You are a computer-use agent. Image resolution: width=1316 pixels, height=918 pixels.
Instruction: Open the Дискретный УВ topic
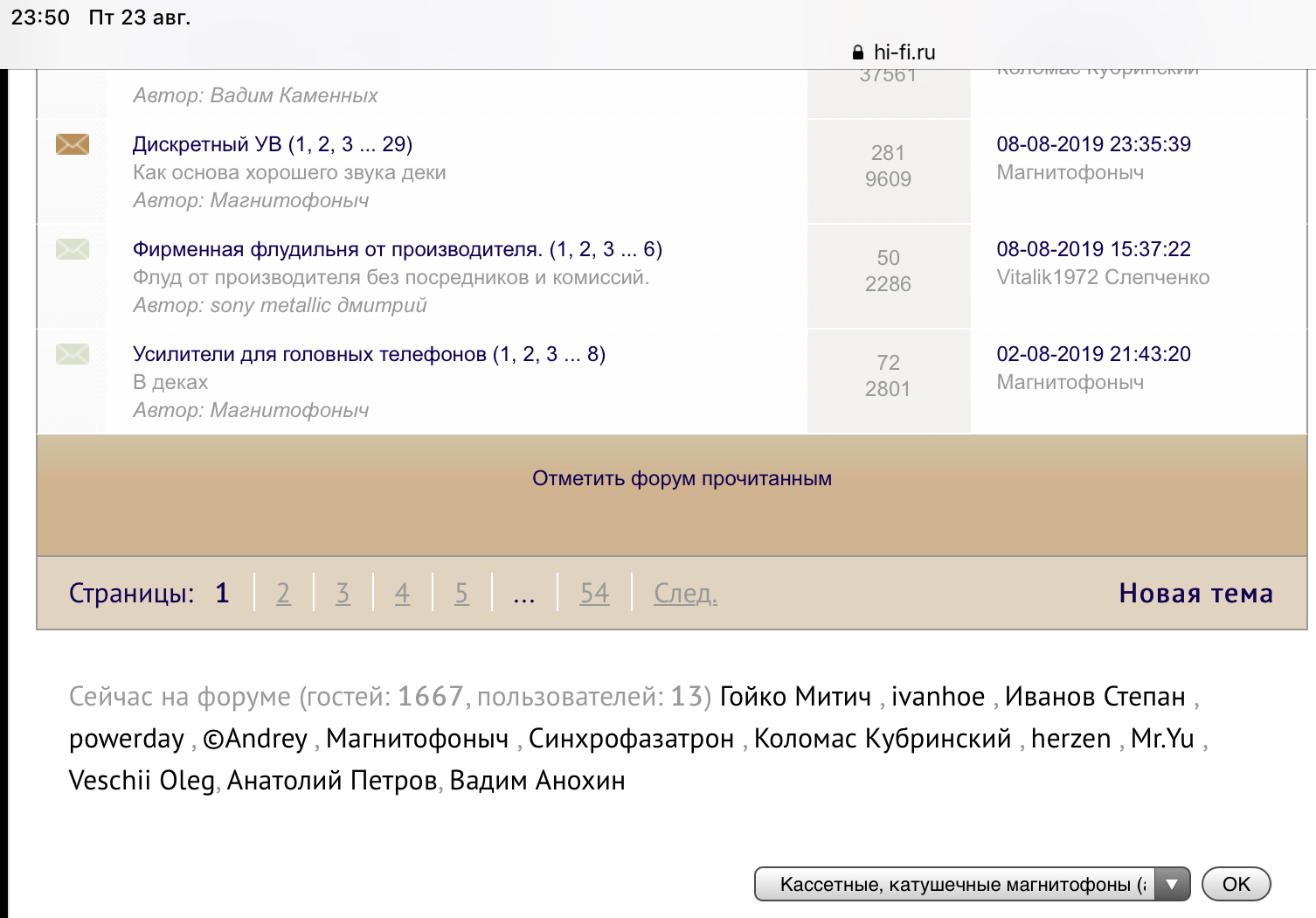tap(207, 144)
